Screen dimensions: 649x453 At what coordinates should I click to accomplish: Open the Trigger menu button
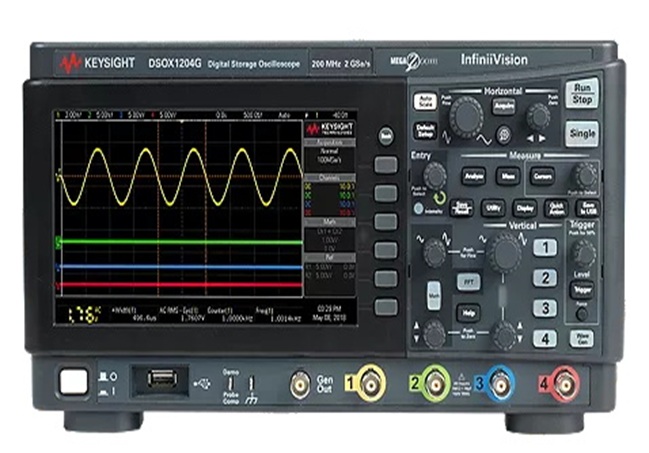click(x=581, y=289)
